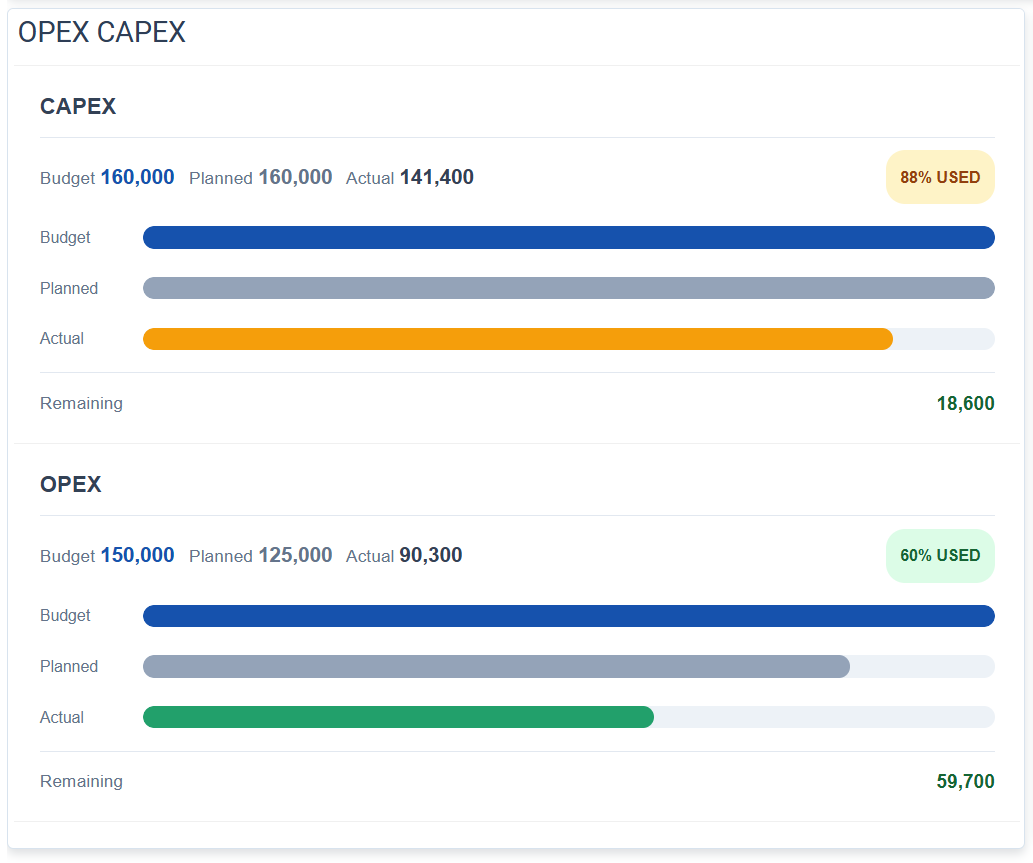Click the Actual bar label under CAPEX
The width and height of the screenshot is (1033, 863).
(62, 339)
